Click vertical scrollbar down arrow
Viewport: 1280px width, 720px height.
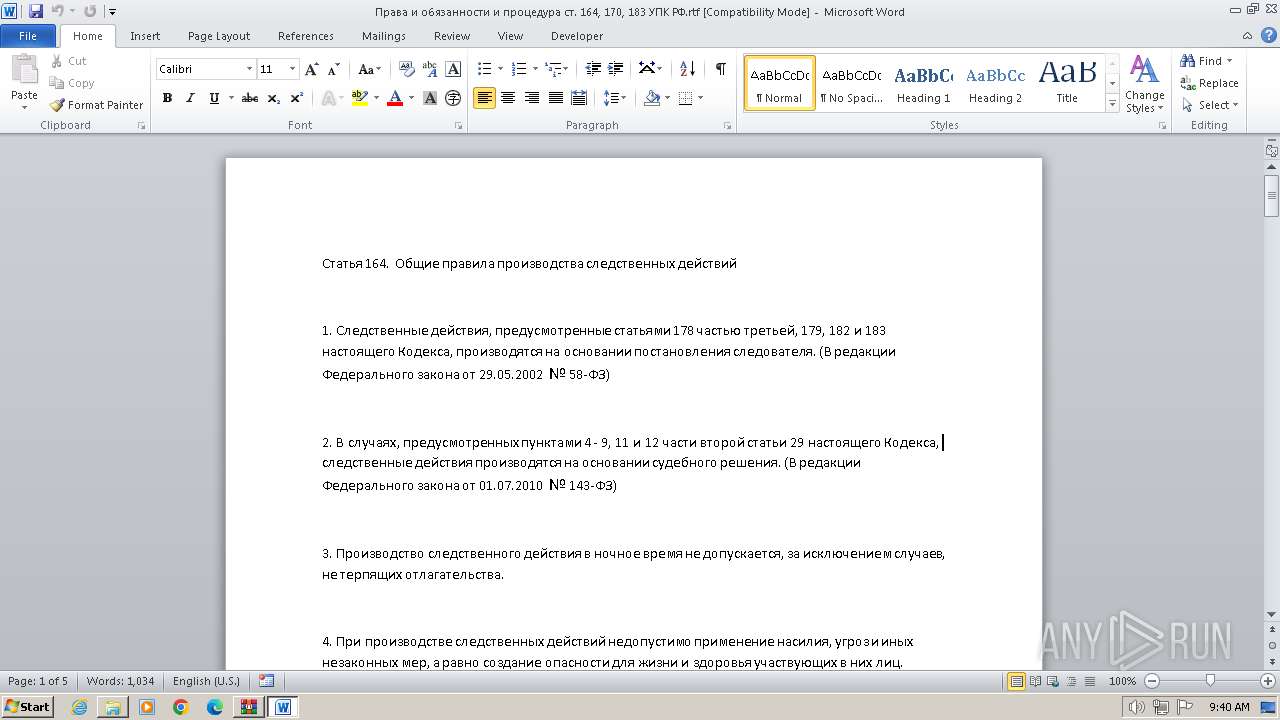point(1272,613)
